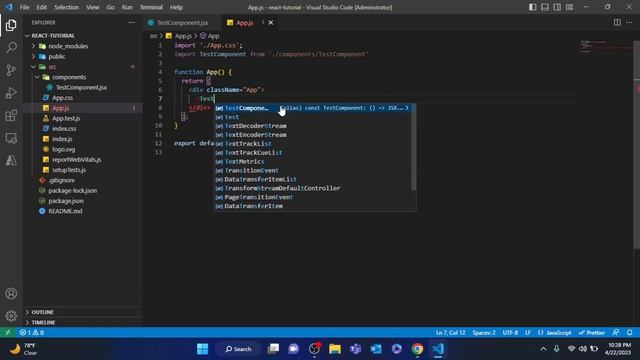Click the remote window indicator in status bar
Screen dimensions: 640x360
pyautogui.click(x=8, y=332)
